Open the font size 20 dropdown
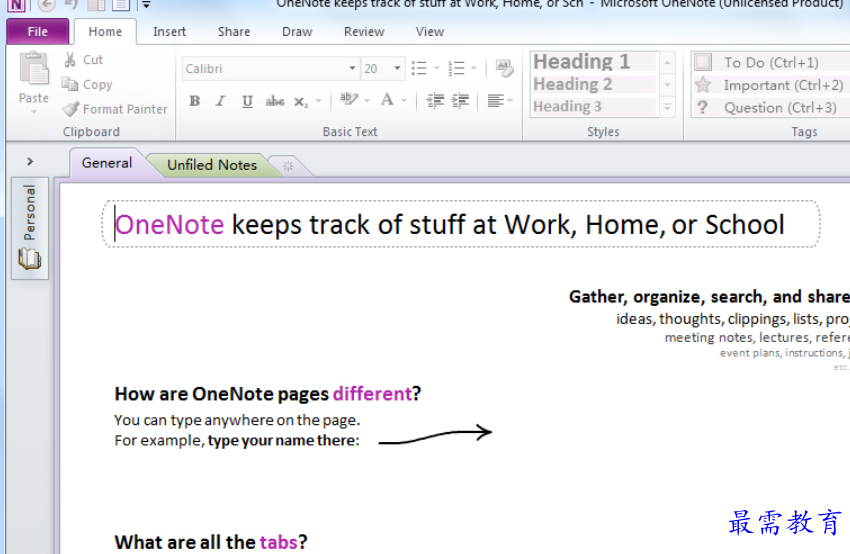Viewport: 850px width, 554px height. point(397,68)
